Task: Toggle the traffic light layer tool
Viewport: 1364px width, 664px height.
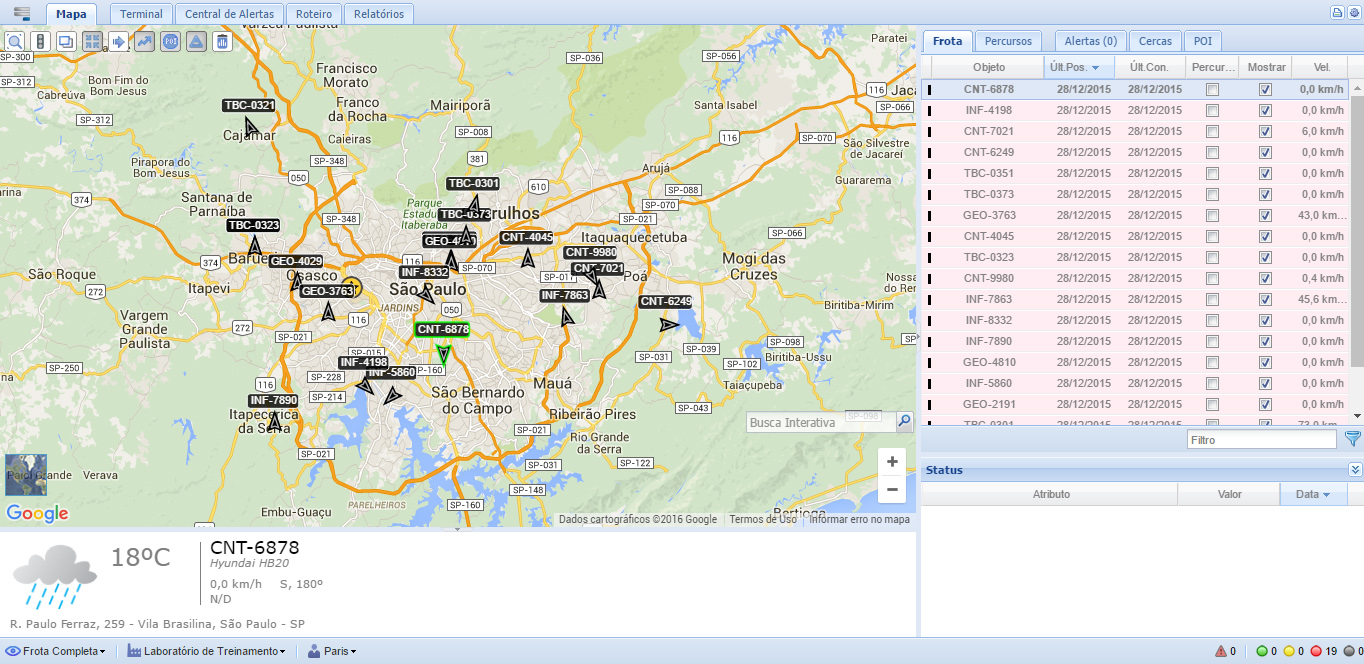Action: pos(41,41)
